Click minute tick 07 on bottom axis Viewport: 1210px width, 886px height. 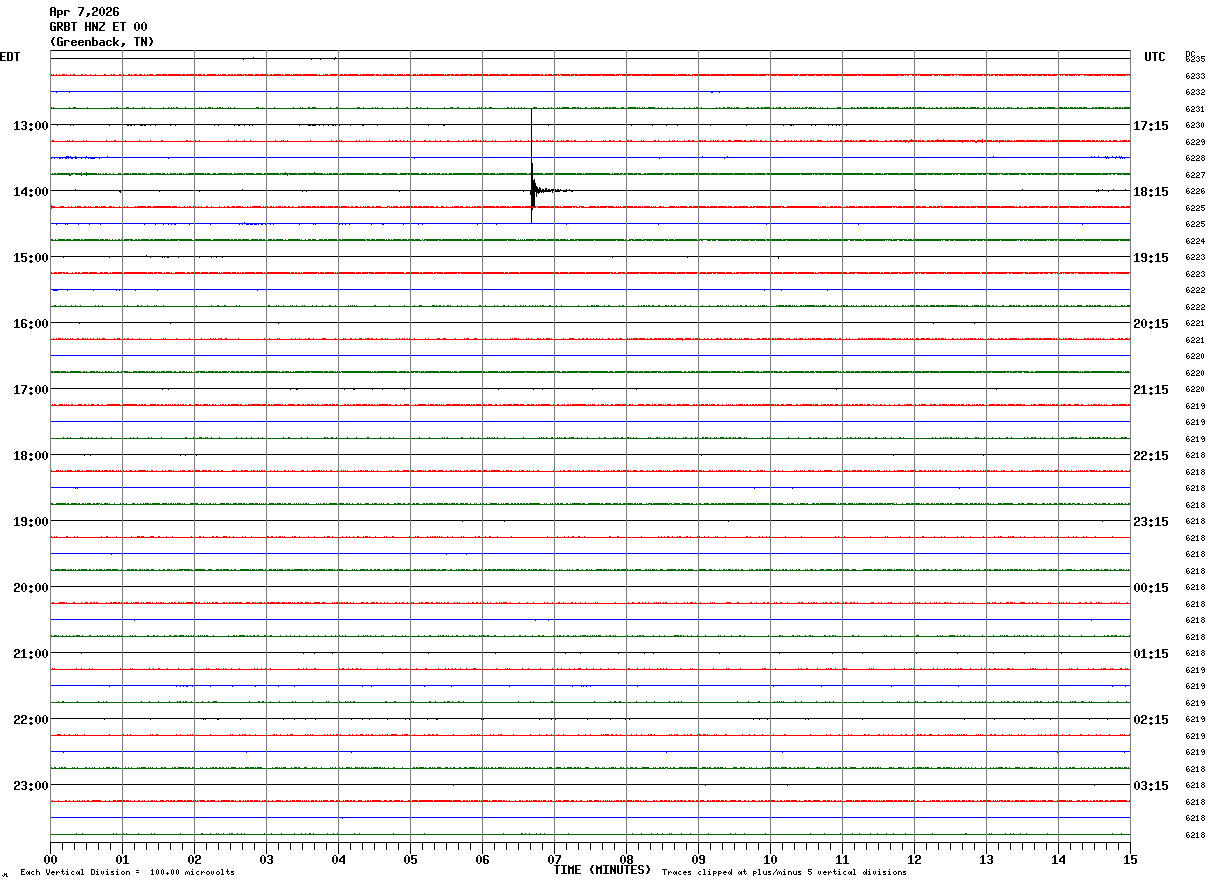tap(554, 859)
